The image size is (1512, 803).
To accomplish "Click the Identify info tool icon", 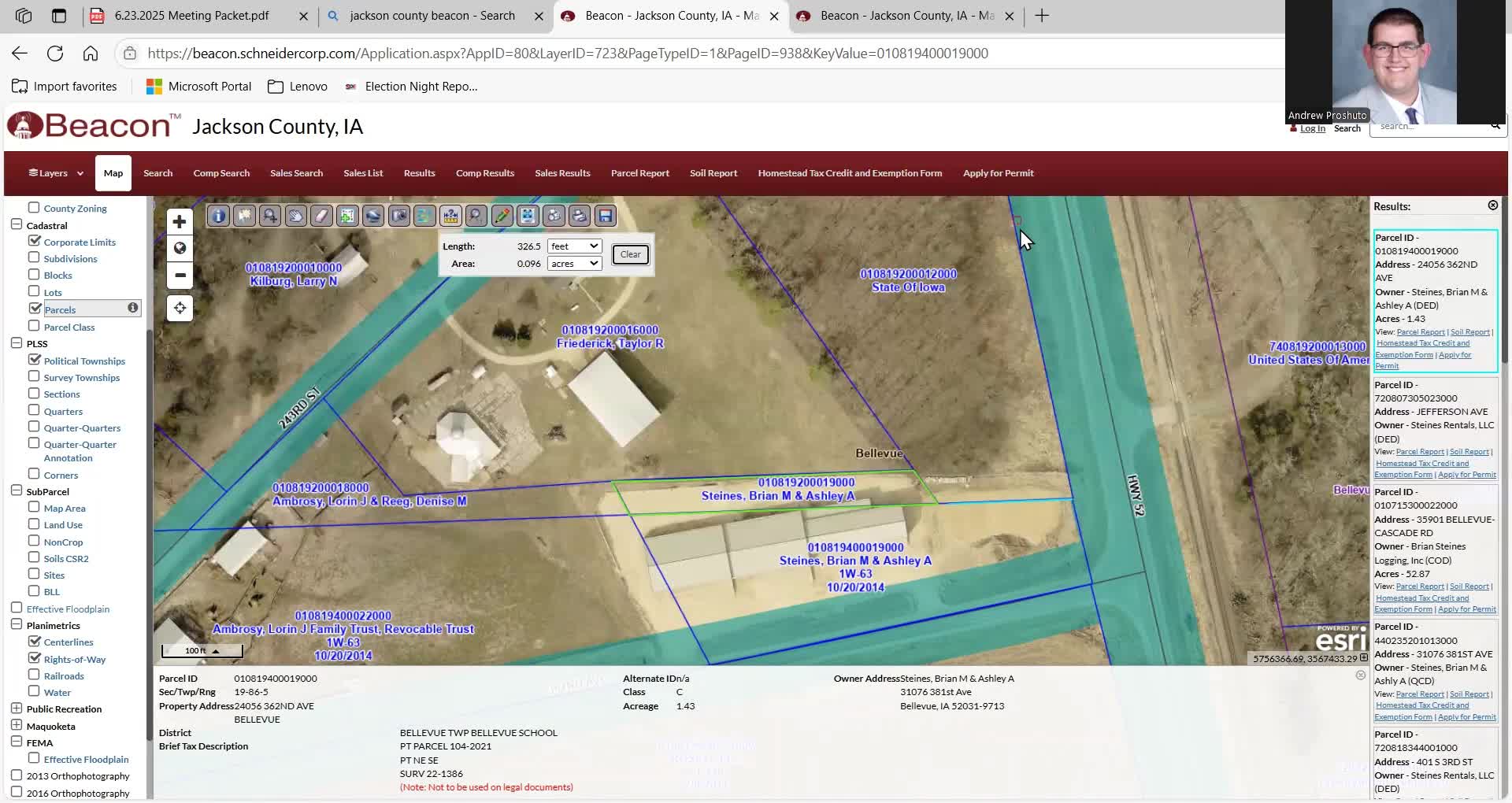I will coord(218,216).
